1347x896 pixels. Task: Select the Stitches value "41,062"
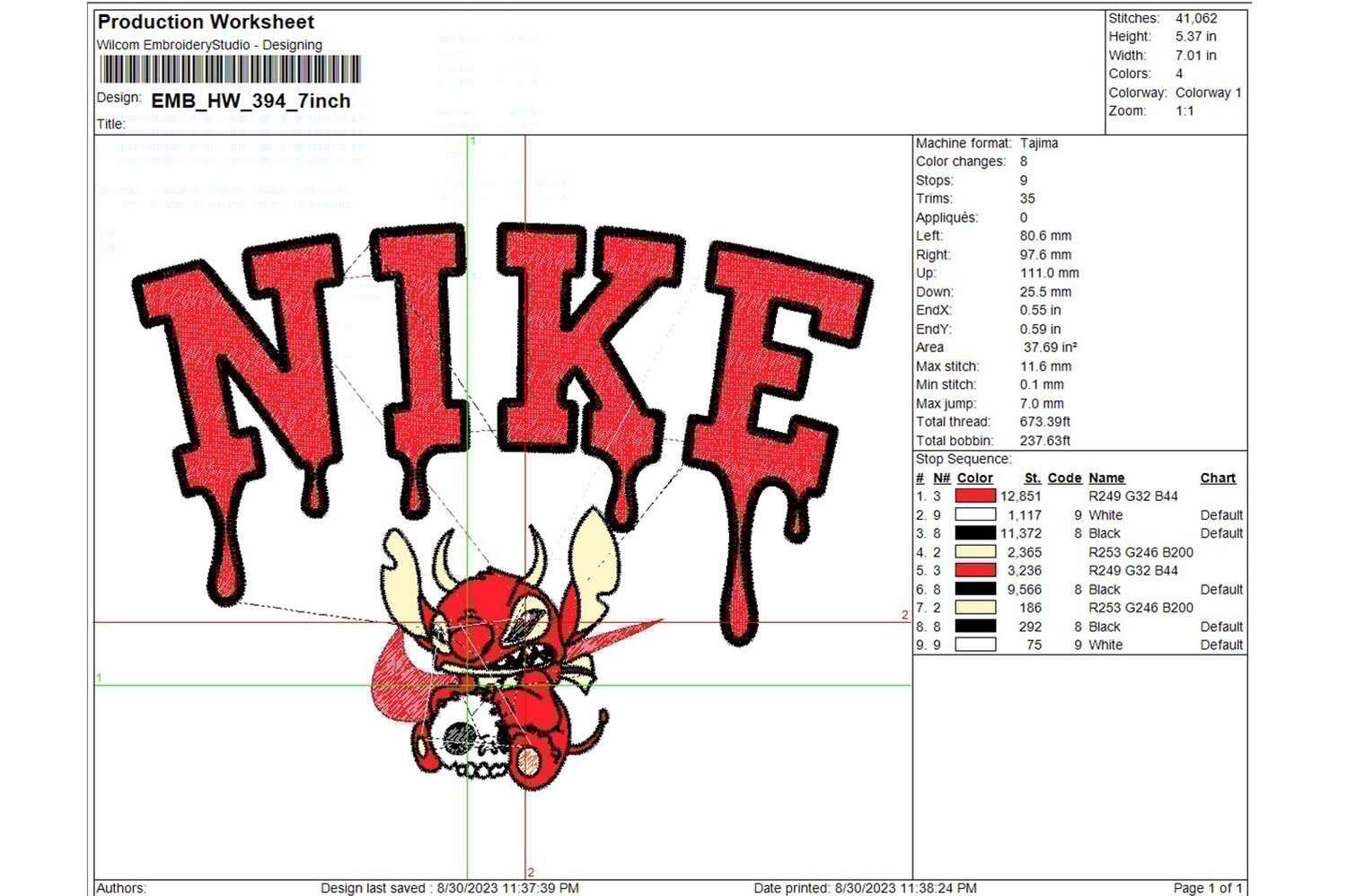point(1196,18)
